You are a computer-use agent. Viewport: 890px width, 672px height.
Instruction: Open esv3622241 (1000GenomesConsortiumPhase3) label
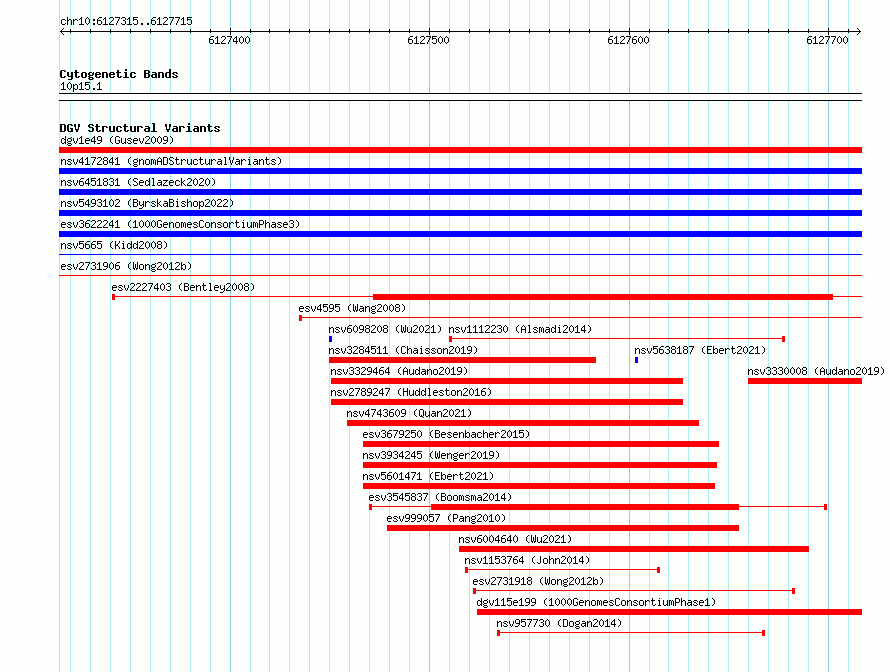coord(180,224)
